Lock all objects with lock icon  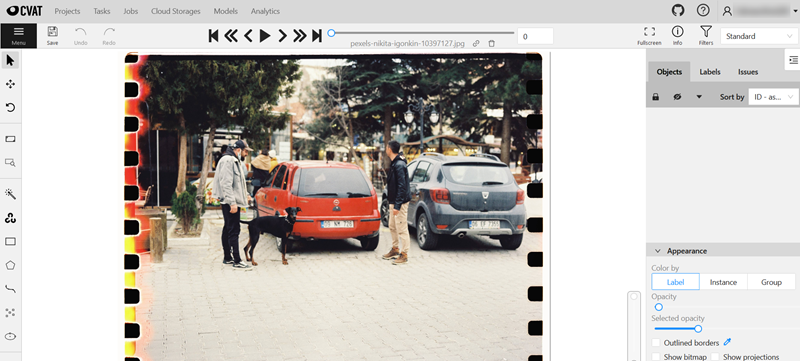point(656,97)
